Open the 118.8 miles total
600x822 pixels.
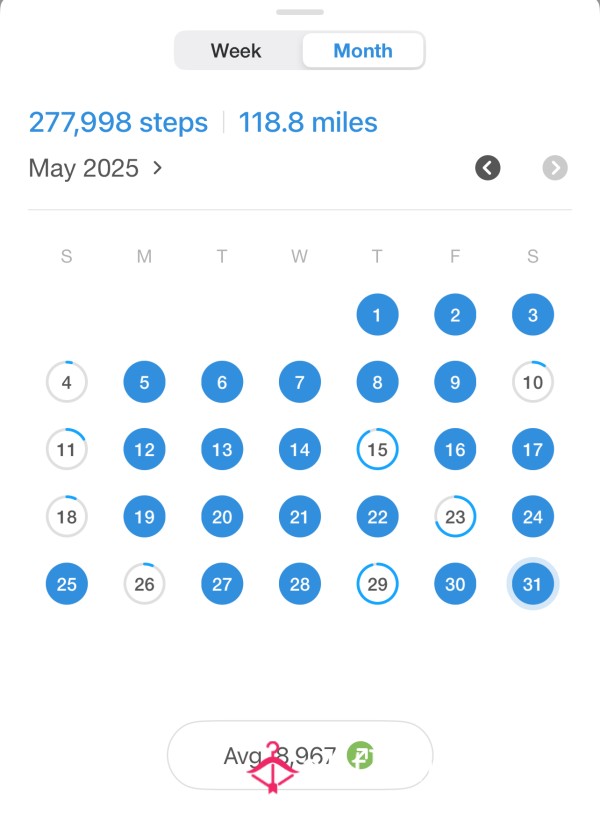point(308,122)
